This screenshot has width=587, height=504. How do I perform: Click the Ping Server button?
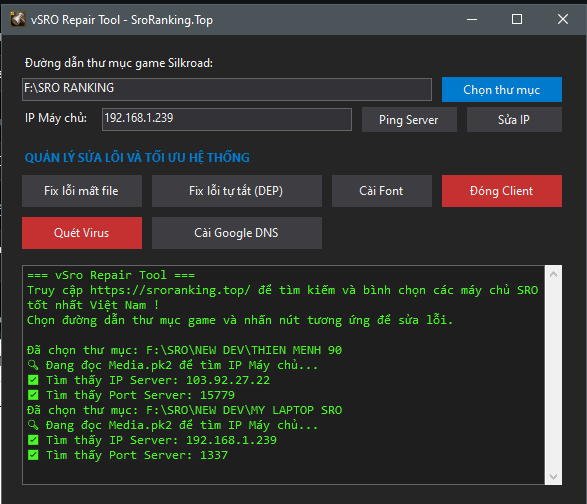[409, 119]
